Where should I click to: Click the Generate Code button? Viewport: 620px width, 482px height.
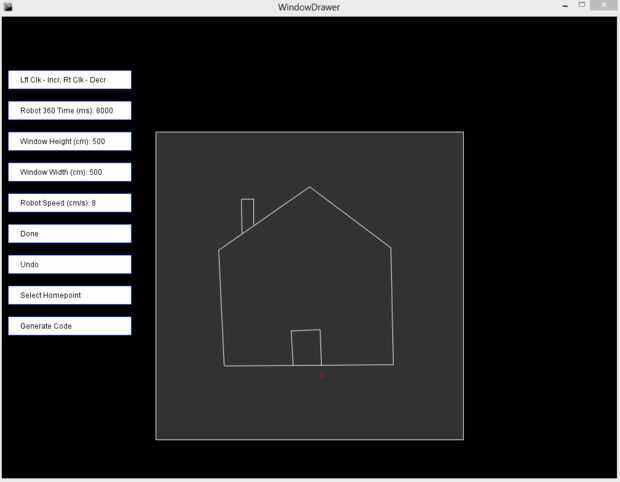[x=70, y=326]
